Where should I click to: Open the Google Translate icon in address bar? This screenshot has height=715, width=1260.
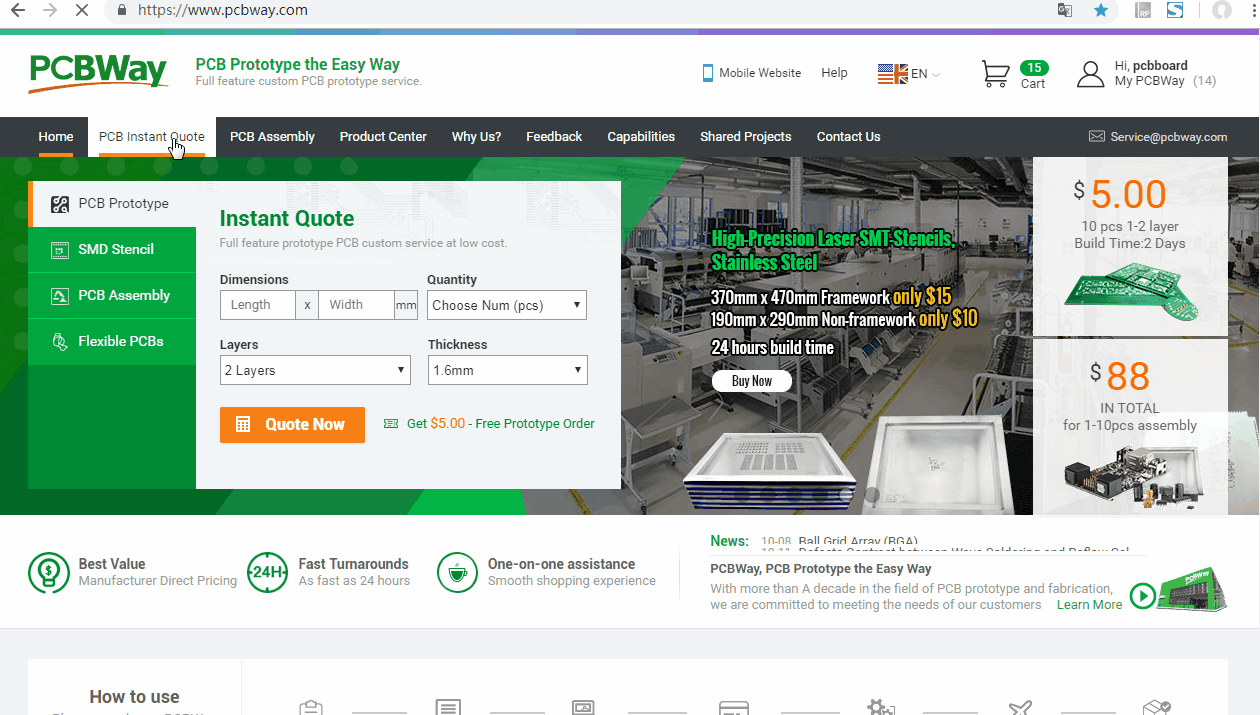tap(1065, 11)
